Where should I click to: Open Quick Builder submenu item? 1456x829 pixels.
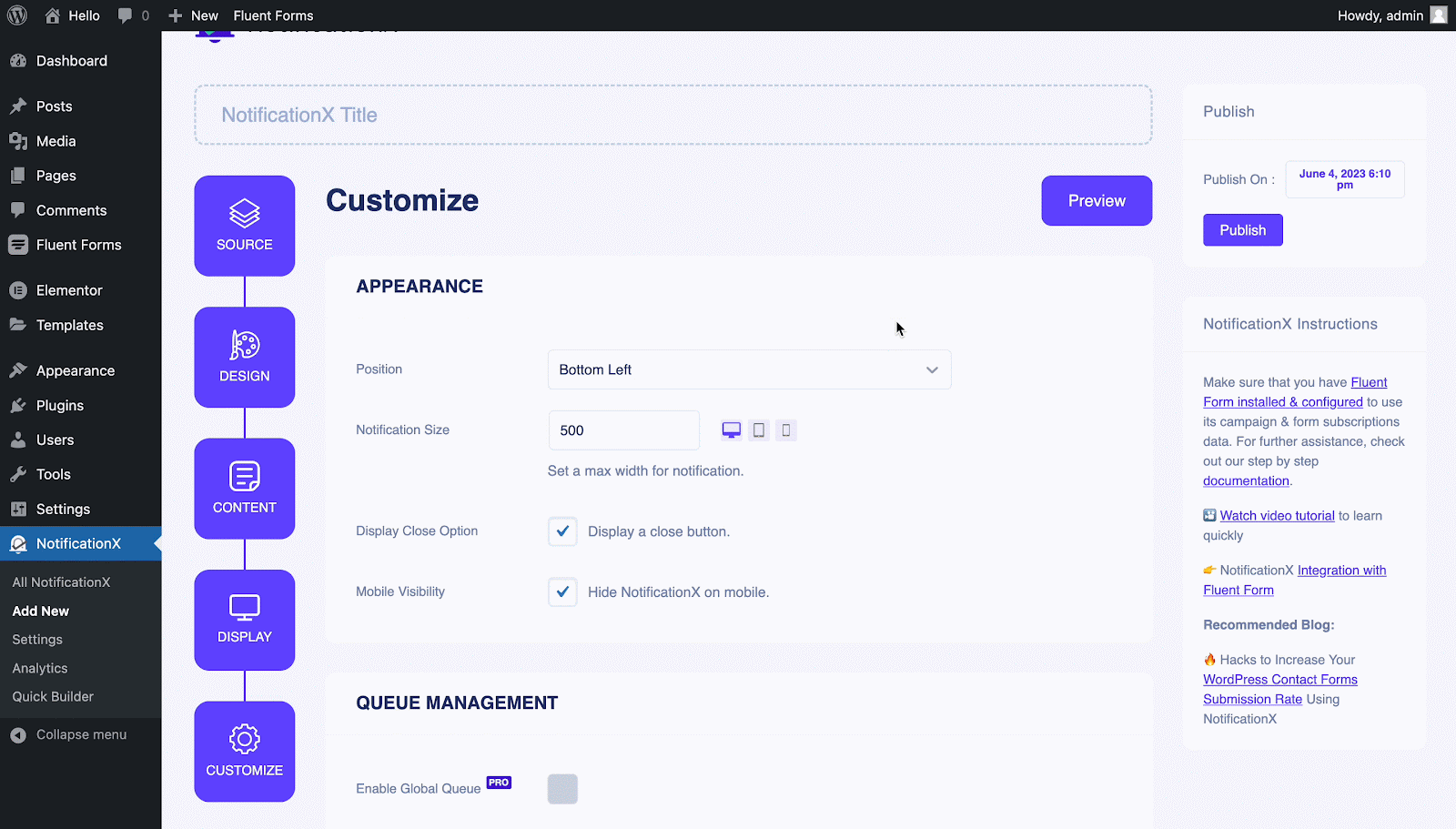coord(53,696)
